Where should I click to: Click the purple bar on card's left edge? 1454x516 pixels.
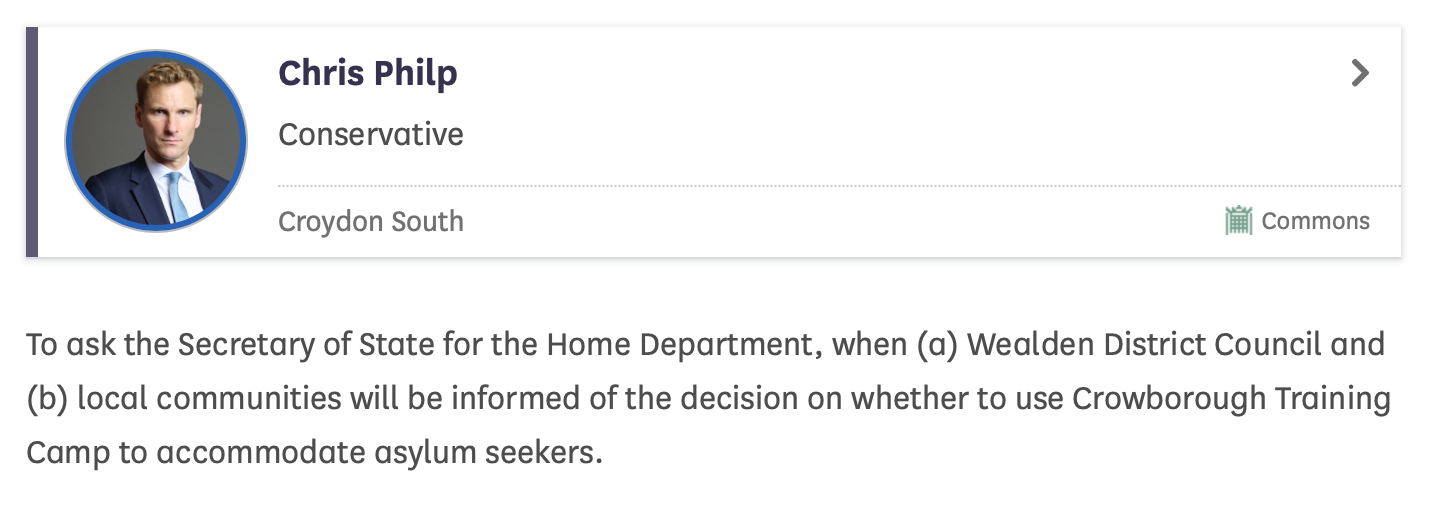tap(32, 142)
